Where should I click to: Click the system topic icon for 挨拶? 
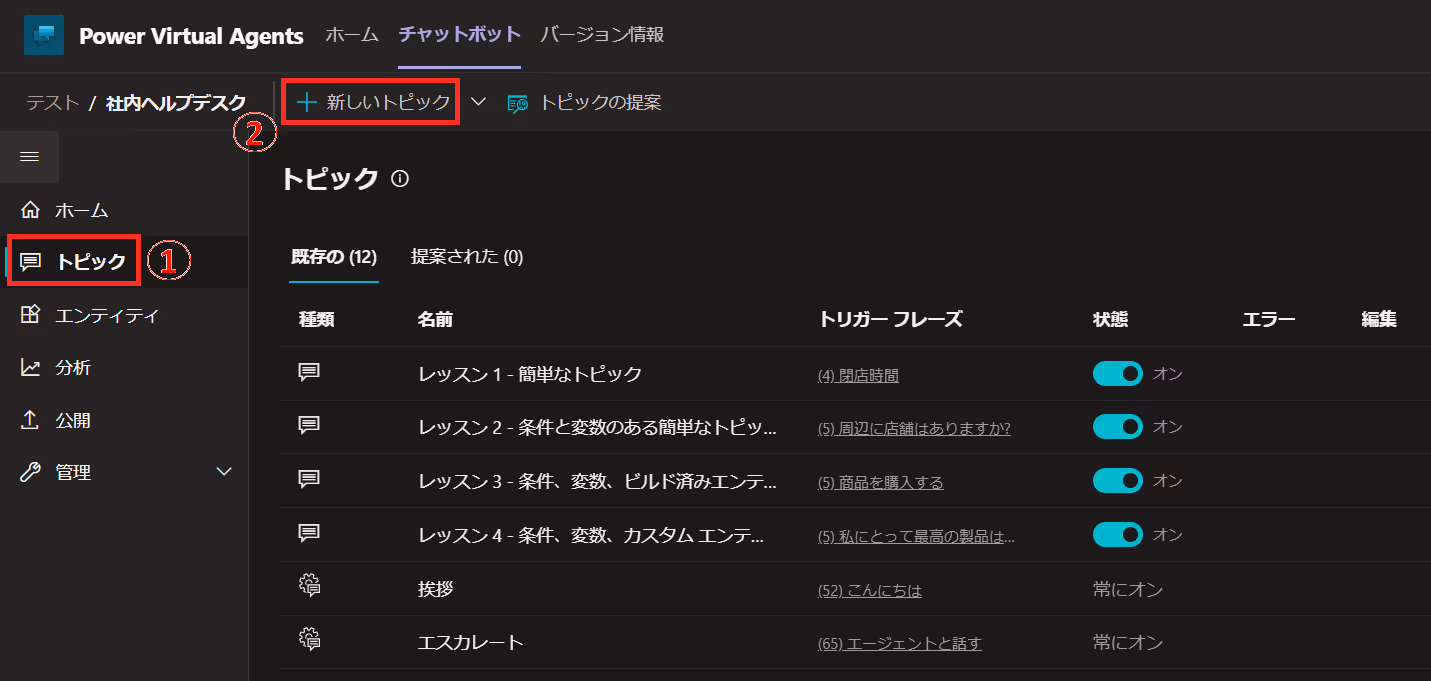[x=309, y=587]
